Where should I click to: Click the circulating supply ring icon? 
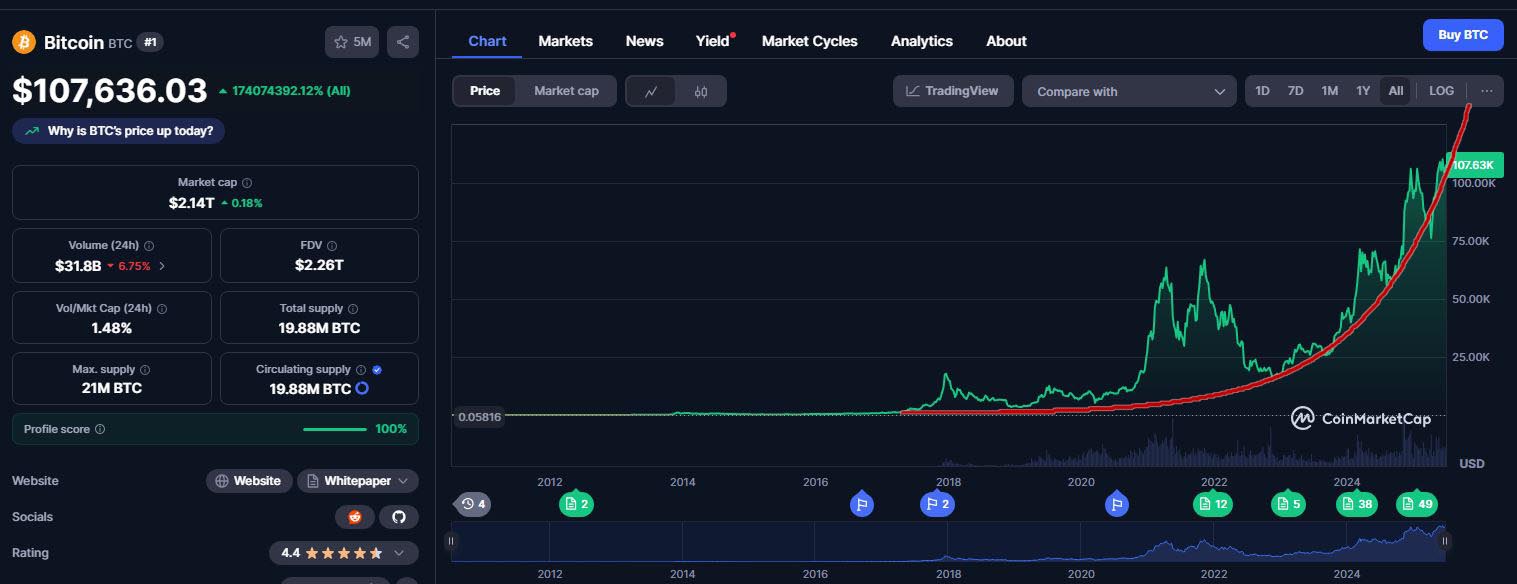click(x=362, y=388)
